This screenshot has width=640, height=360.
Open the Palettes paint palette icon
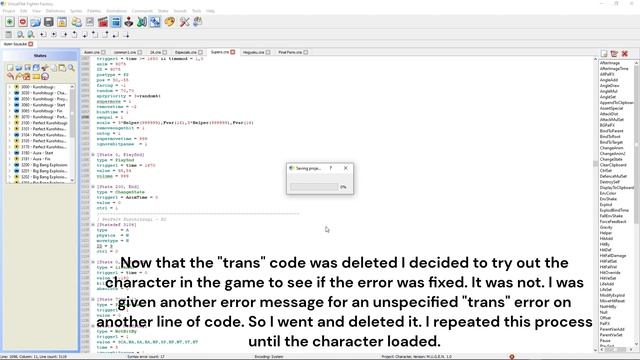pos(170,22)
